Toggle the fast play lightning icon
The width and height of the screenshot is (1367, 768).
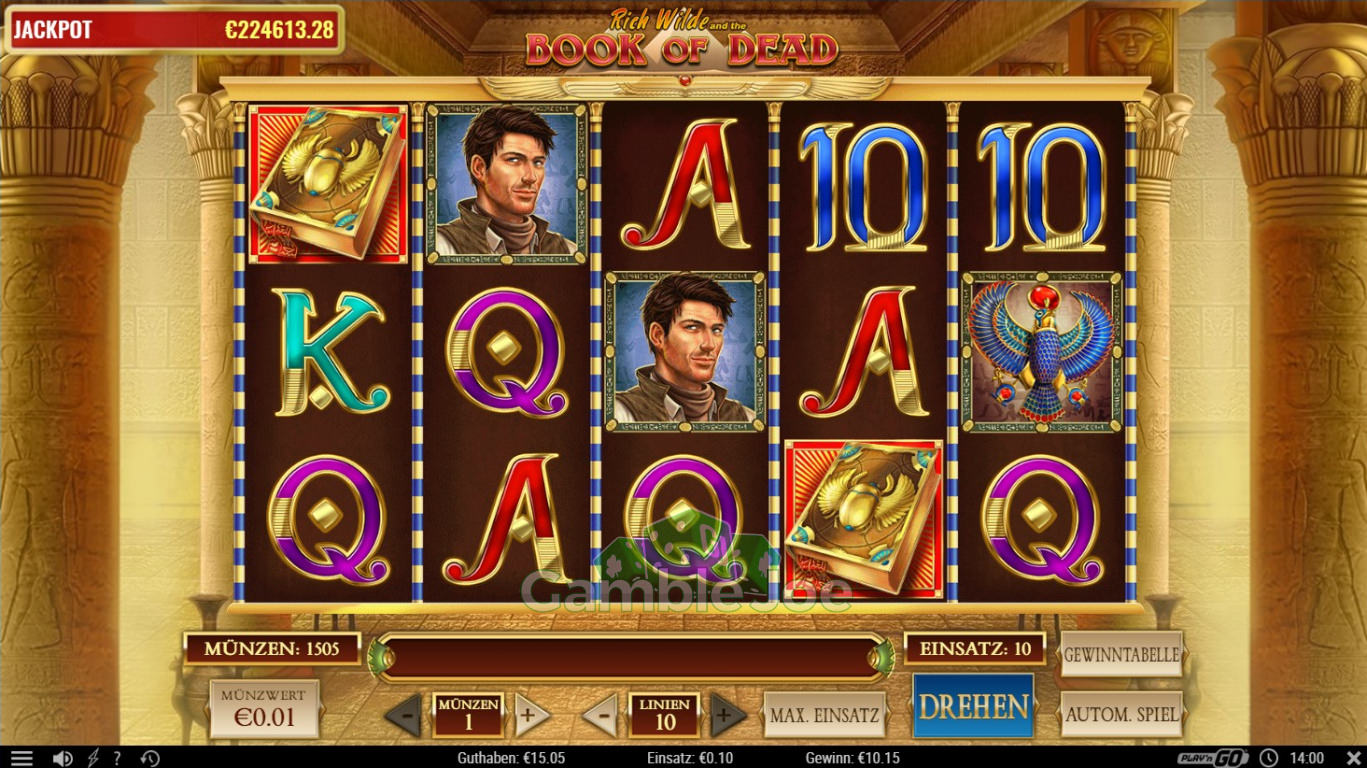[x=94, y=758]
